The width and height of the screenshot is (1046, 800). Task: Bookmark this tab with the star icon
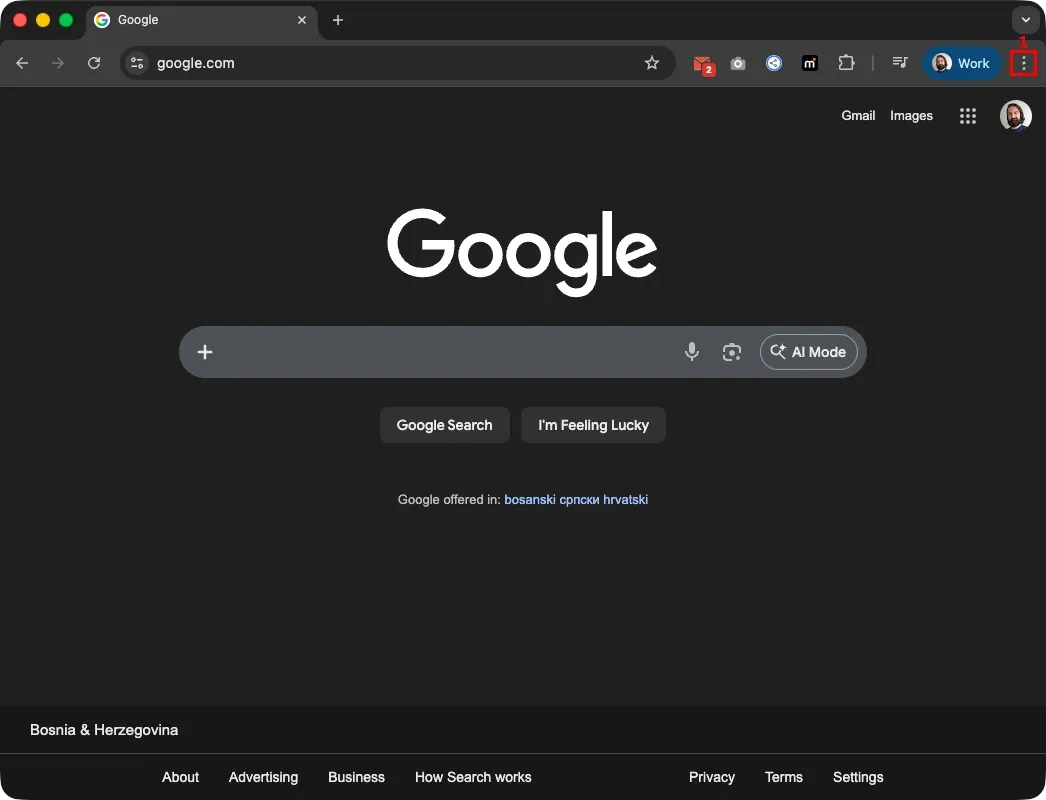(x=652, y=63)
